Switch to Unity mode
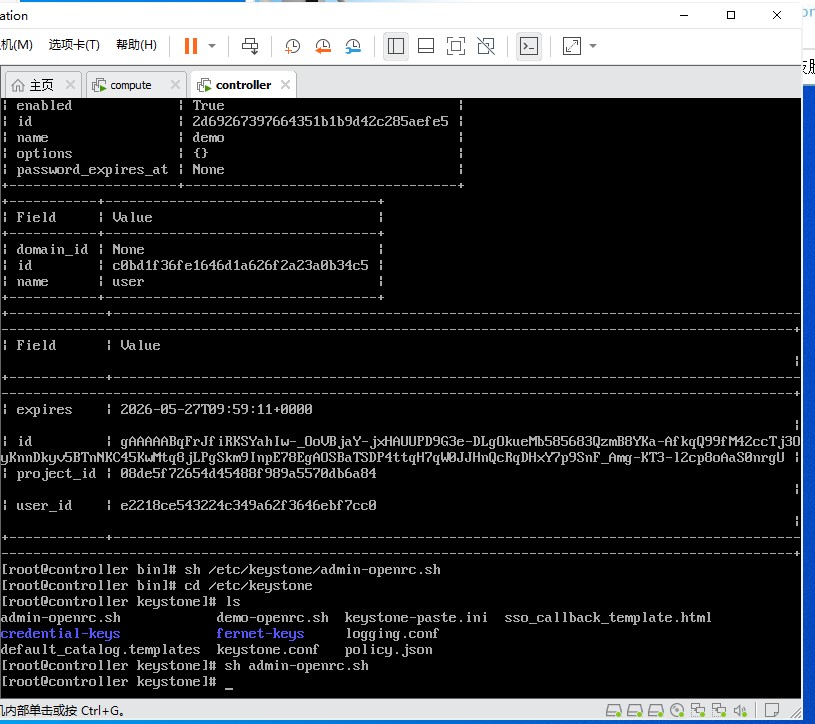The width and height of the screenshot is (815, 724). 486,46
